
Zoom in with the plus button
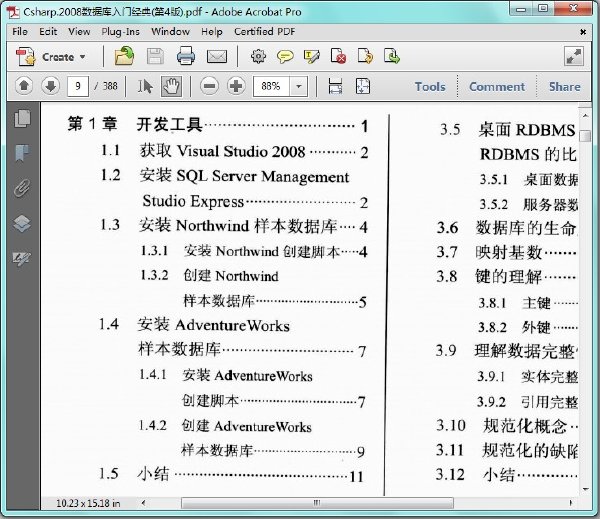click(x=236, y=86)
